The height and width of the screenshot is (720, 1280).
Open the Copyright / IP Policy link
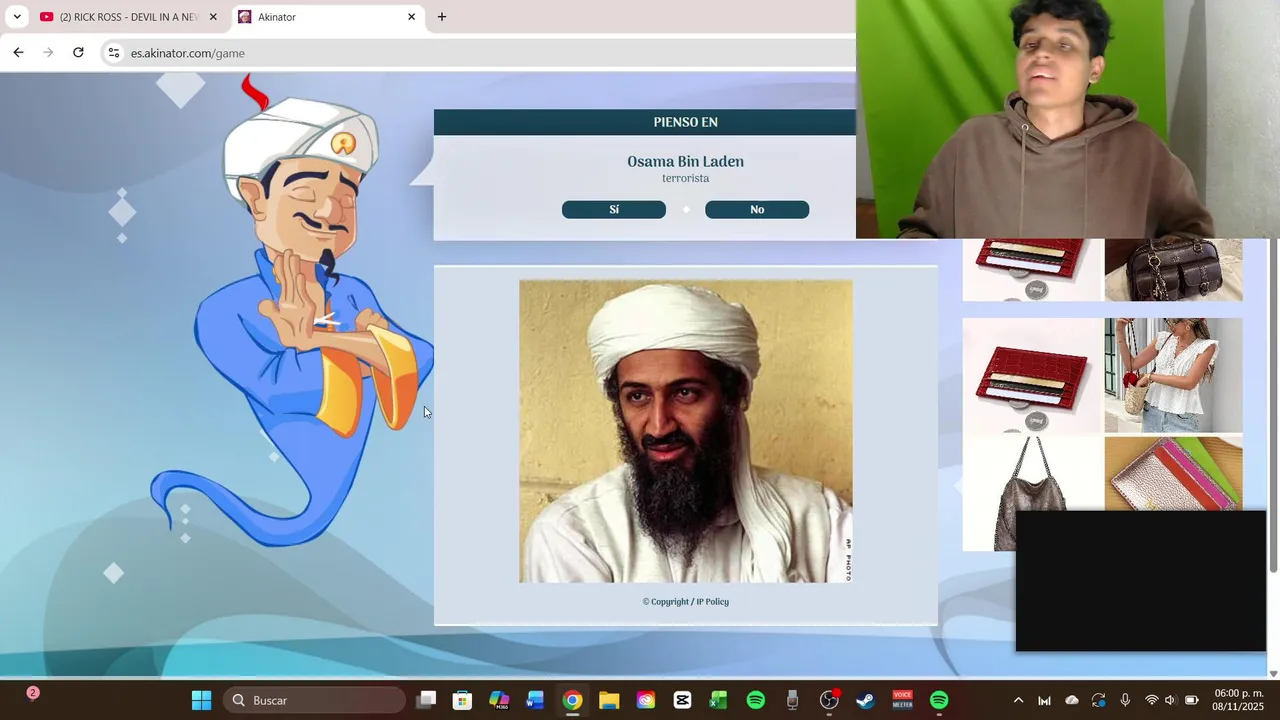[686, 602]
